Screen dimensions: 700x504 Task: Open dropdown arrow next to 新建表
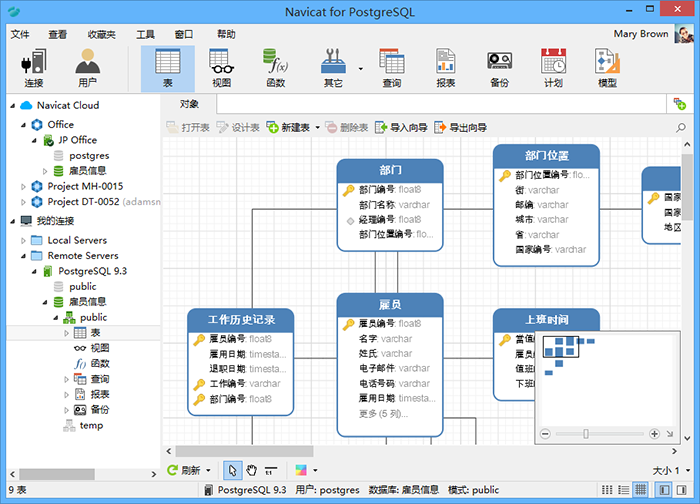point(317,128)
